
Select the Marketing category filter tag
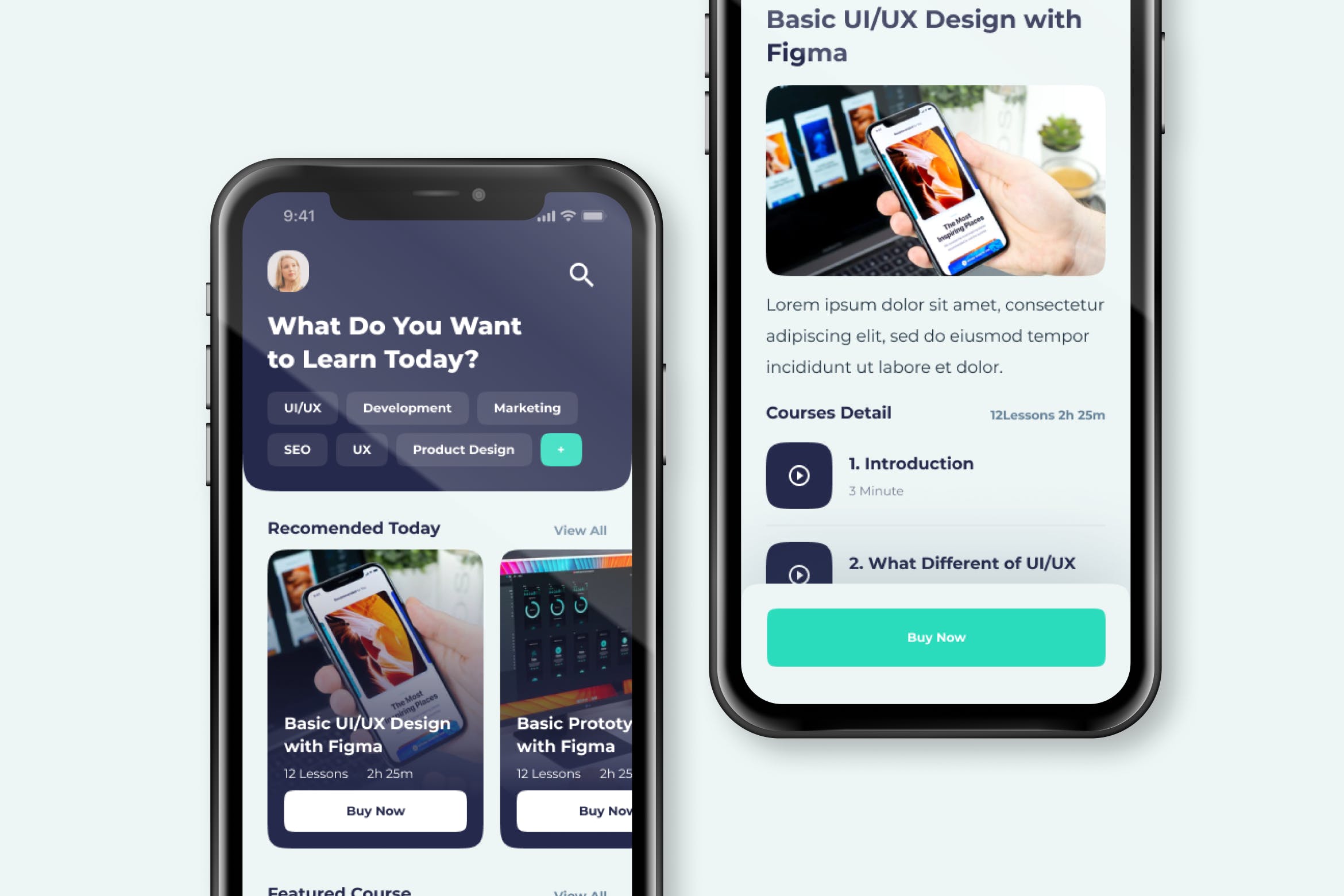tap(526, 407)
